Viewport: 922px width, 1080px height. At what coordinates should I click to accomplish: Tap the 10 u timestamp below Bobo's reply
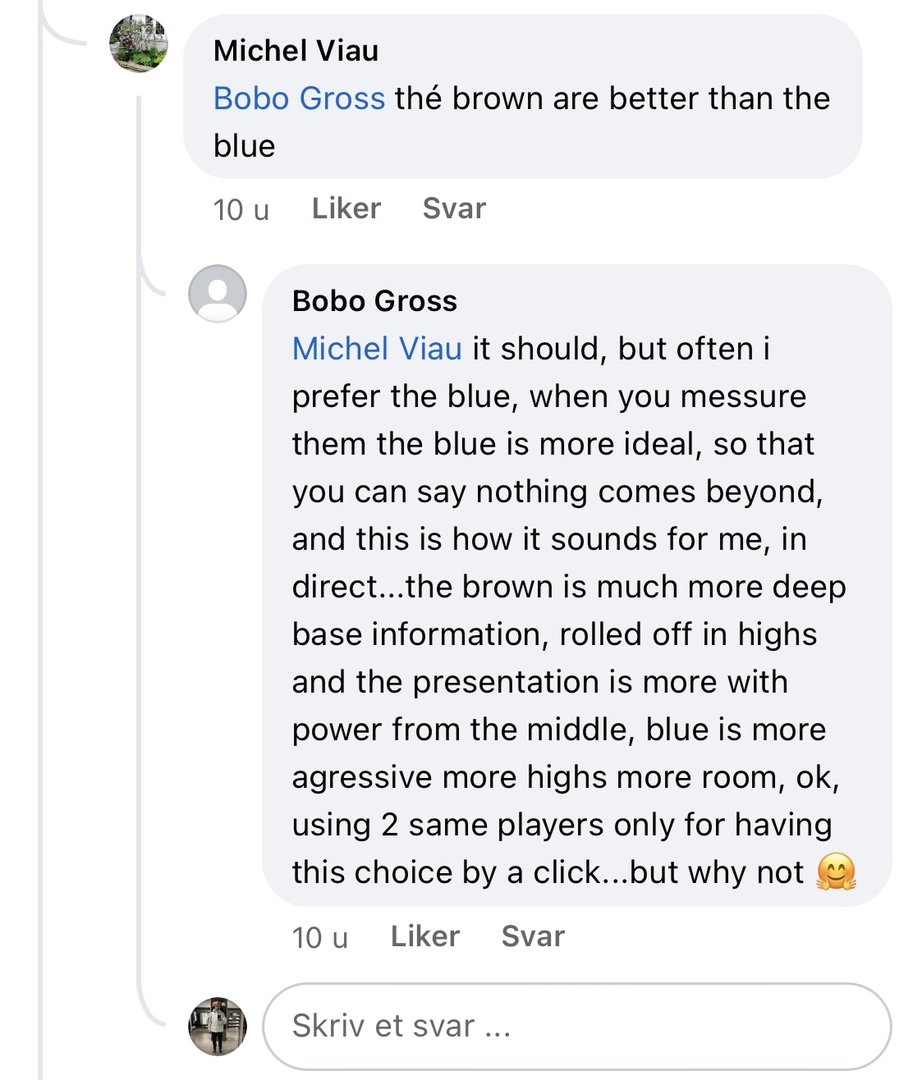click(320, 937)
